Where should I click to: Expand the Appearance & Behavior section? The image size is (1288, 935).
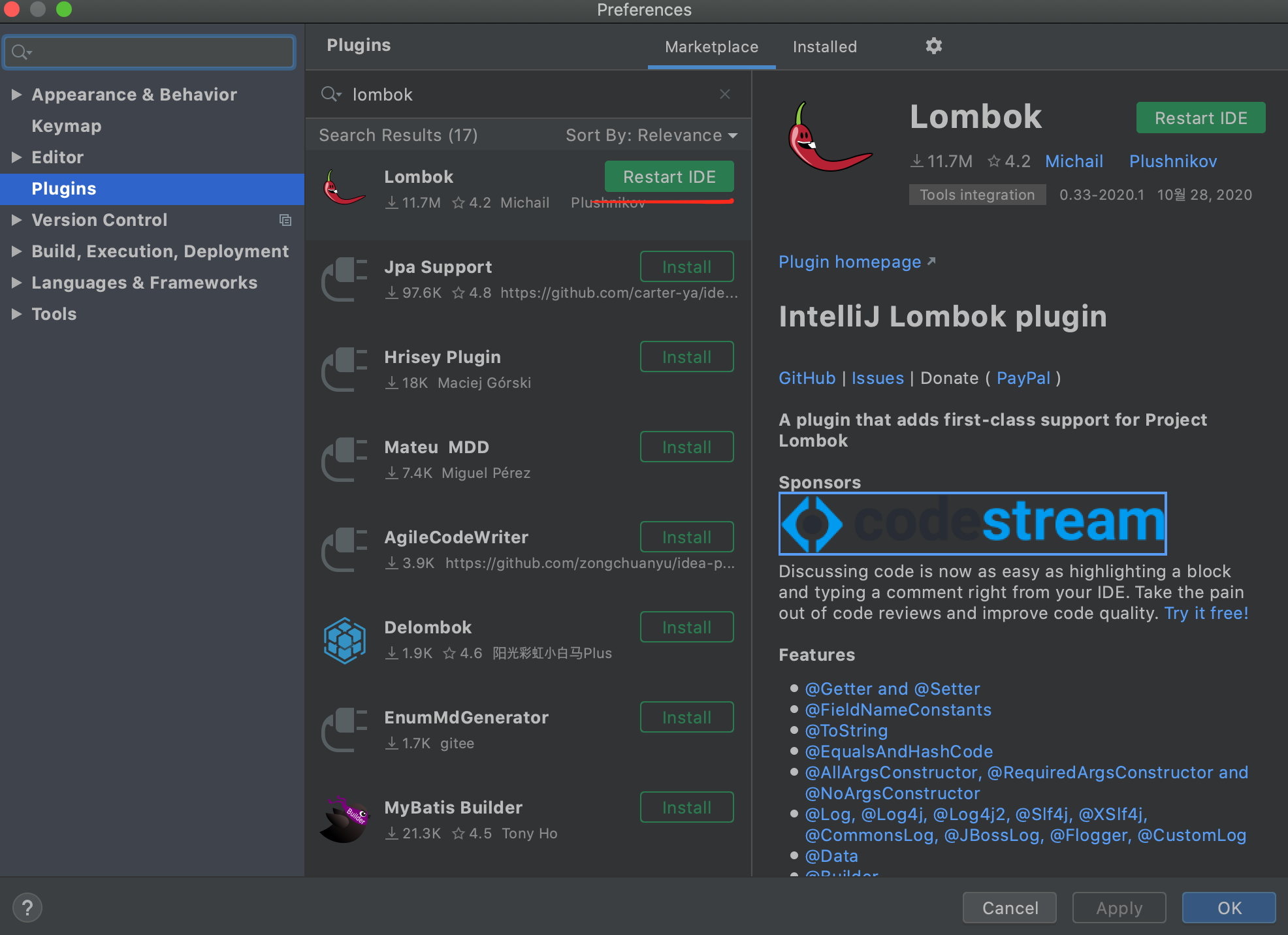click(16, 95)
